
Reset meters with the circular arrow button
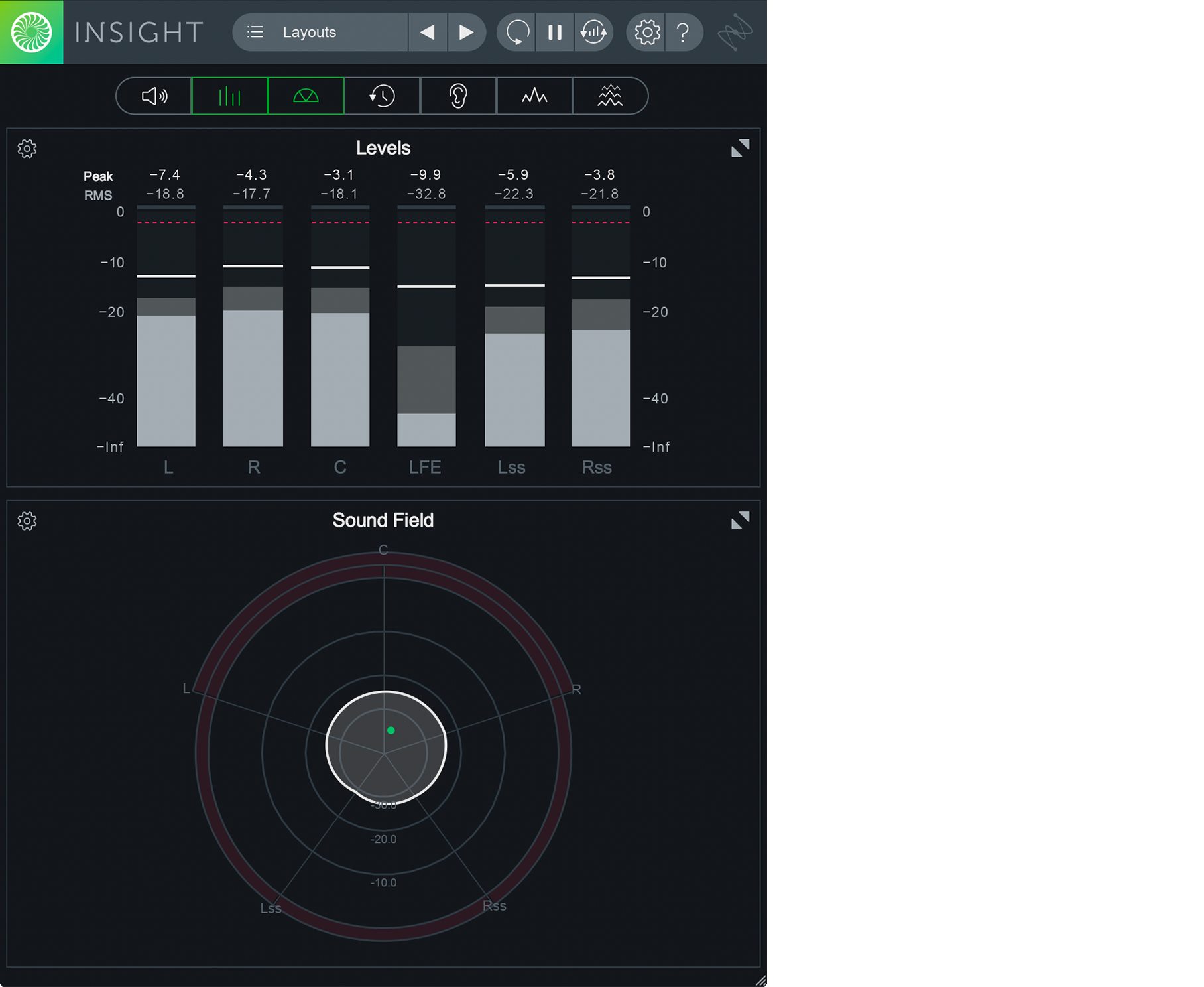pyautogui.click(x=516, y=32)
